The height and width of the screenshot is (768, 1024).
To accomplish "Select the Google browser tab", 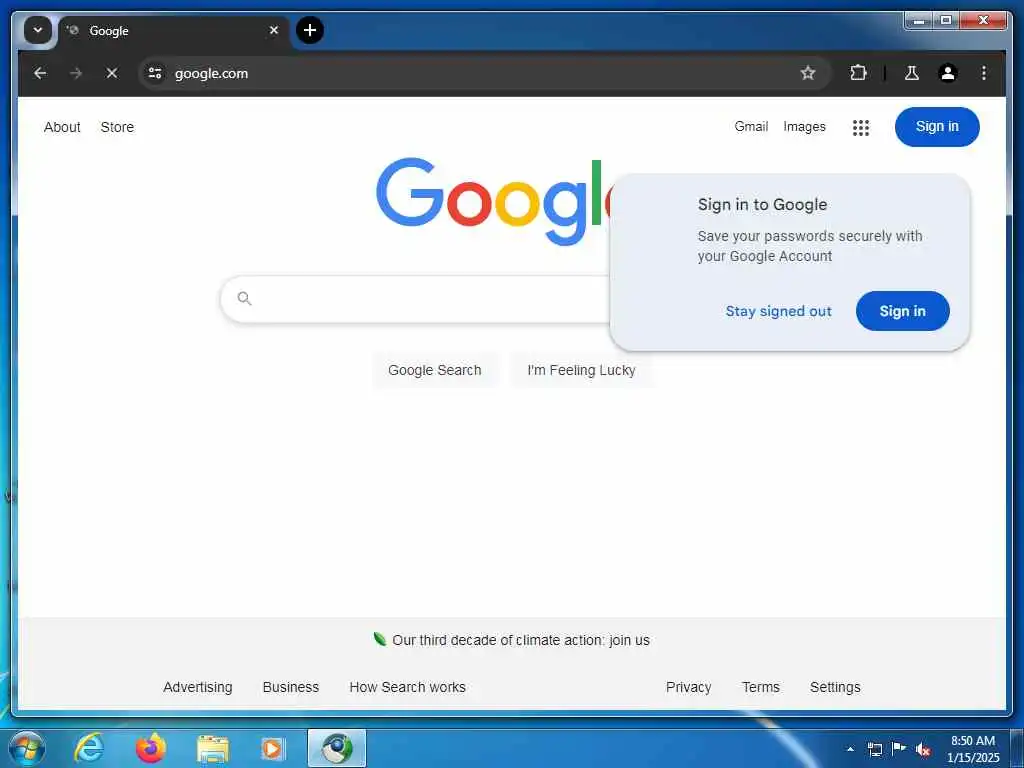I will click(x=174, y=31).
